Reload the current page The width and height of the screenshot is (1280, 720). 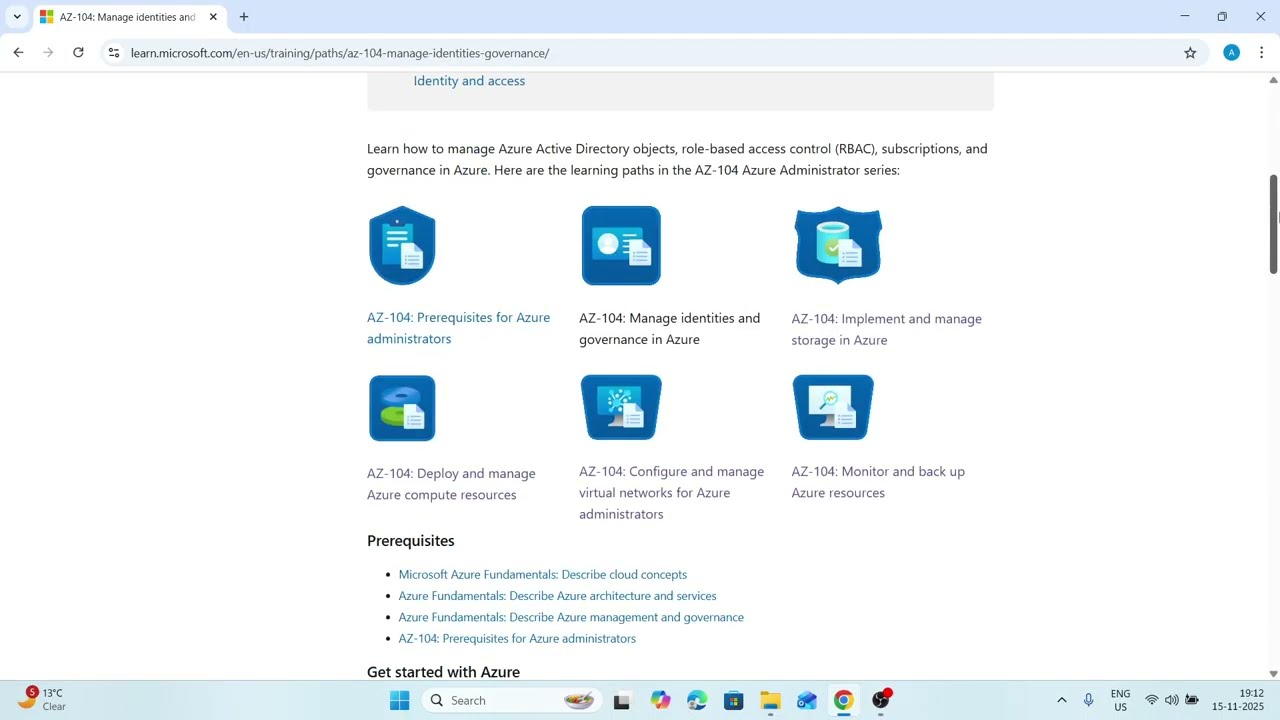pos(78,53)
